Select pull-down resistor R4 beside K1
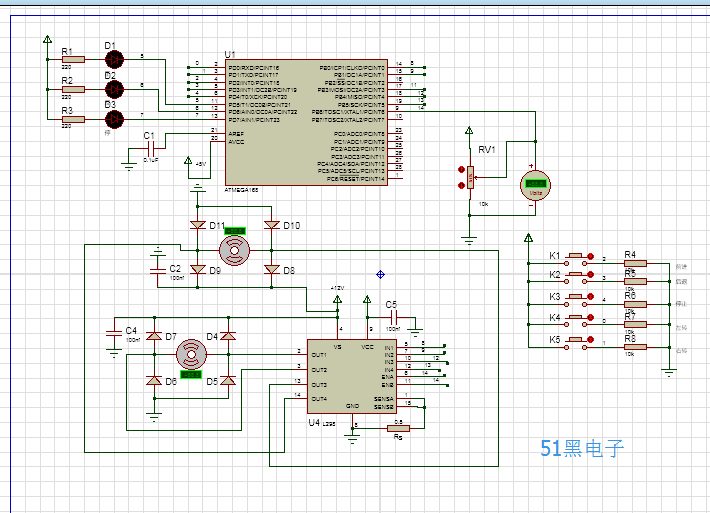 coord(633,264)
